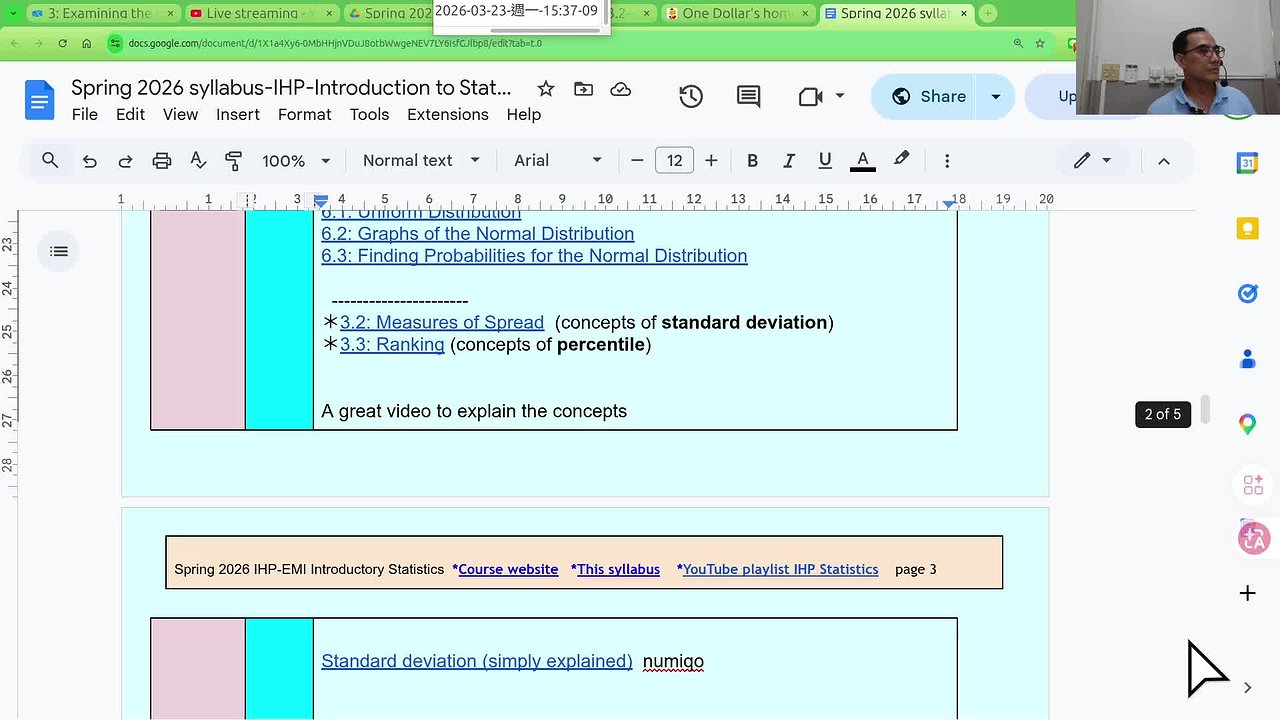This screenshot has height=720, width=1280.
Task: Open the Arial font dropdown
Action: point(558,160)
